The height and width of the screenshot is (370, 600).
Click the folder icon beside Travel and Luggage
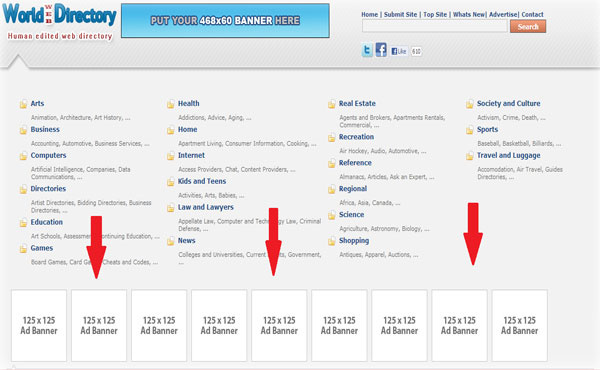470,156
